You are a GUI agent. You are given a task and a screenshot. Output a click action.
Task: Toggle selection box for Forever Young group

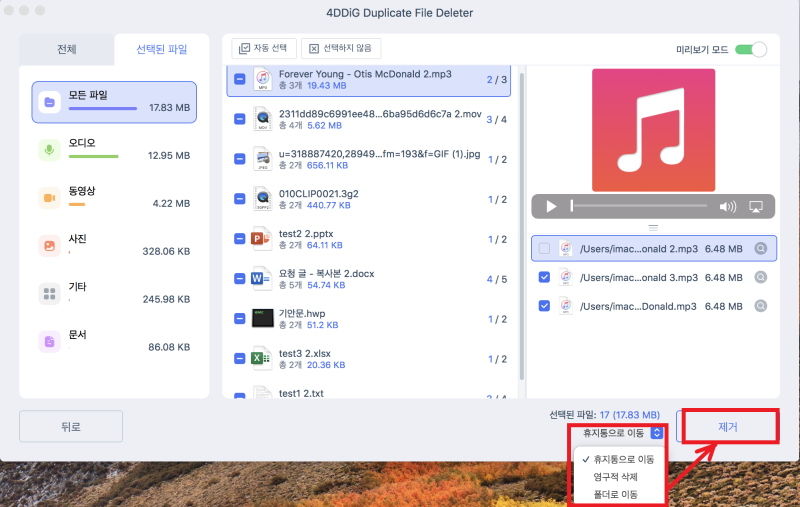pyautogui.click(x=240, y=79)
